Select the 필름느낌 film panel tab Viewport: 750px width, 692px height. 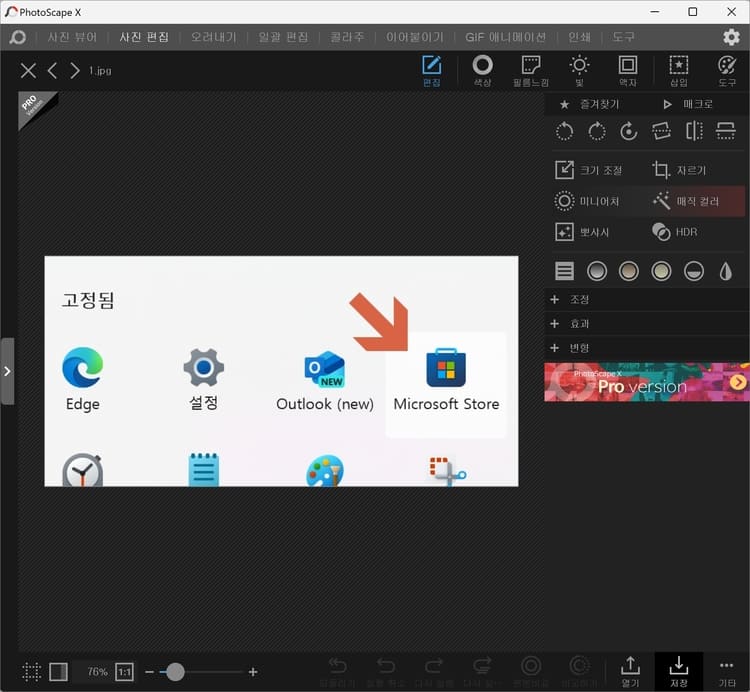pos(531,71)
